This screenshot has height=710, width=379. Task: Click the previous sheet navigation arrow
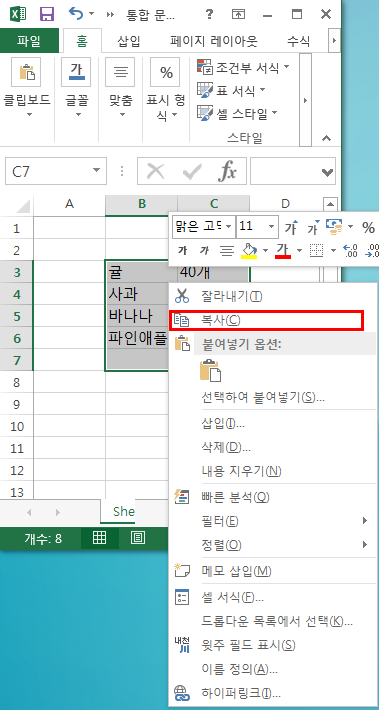click(x=29, y=513)
